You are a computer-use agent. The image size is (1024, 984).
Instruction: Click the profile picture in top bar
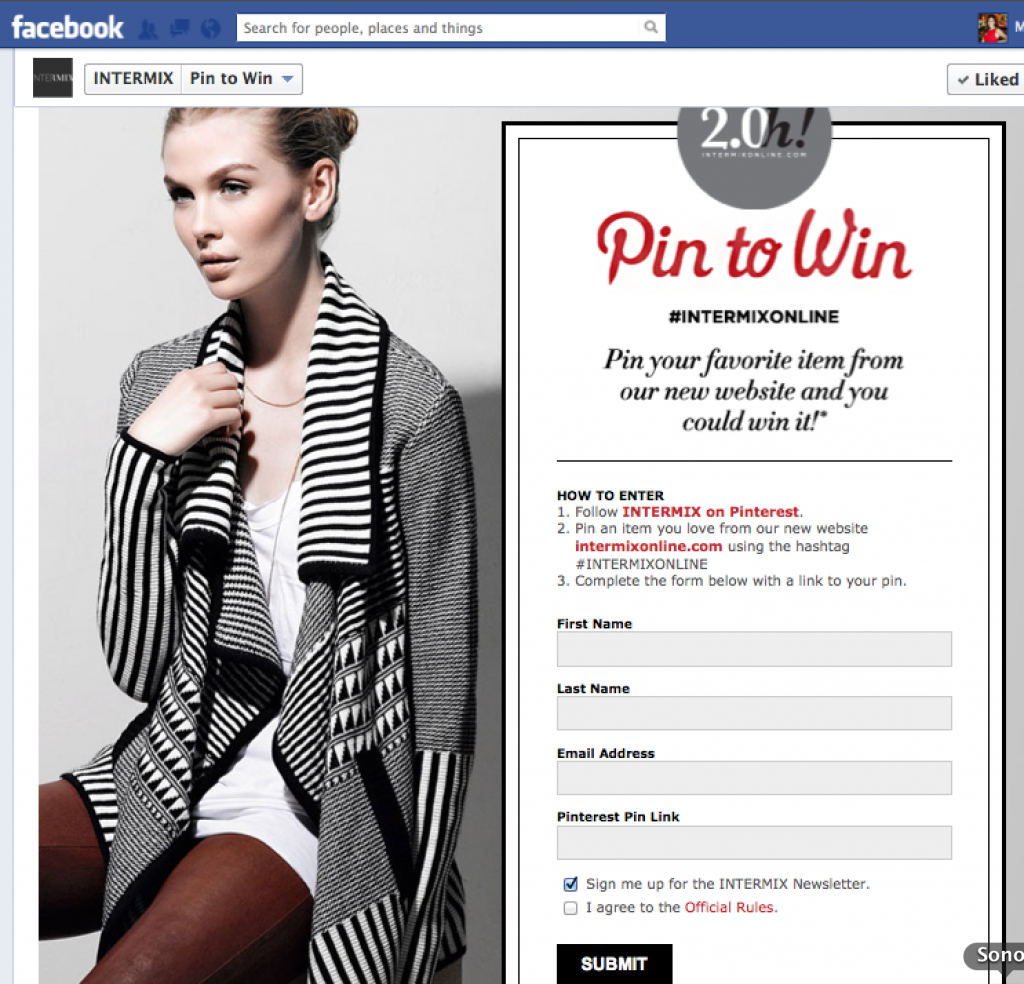pyautogui.click(x=992, y=28)
